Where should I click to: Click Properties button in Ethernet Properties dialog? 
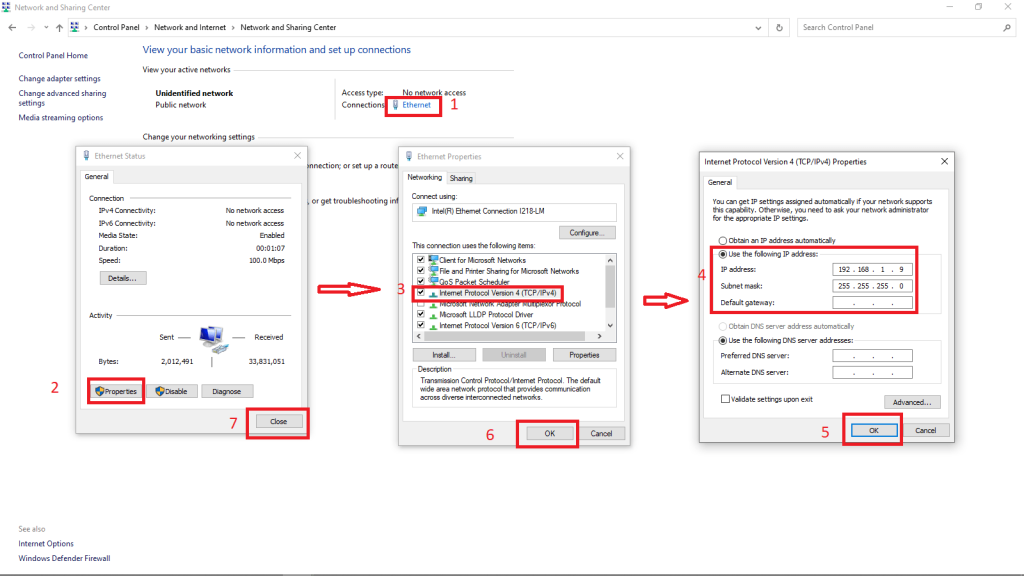point(584,355)
